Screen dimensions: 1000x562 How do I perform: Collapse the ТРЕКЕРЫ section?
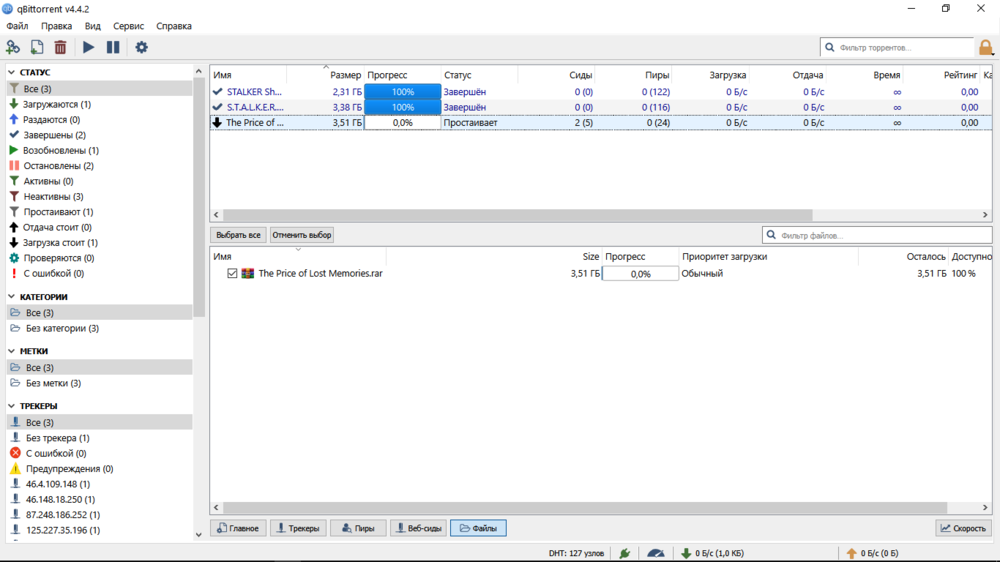pyautogui.click(x=12, y=406)
